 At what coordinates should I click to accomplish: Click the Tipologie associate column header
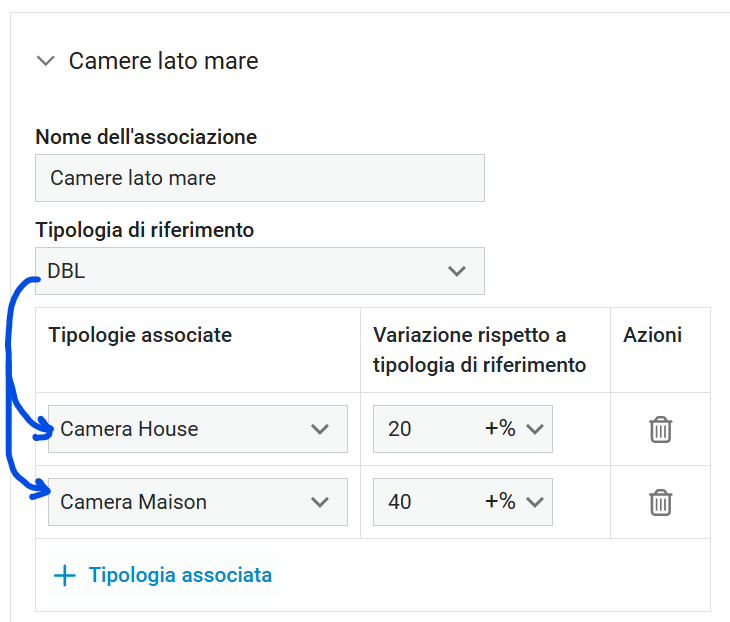pos(140,335)
